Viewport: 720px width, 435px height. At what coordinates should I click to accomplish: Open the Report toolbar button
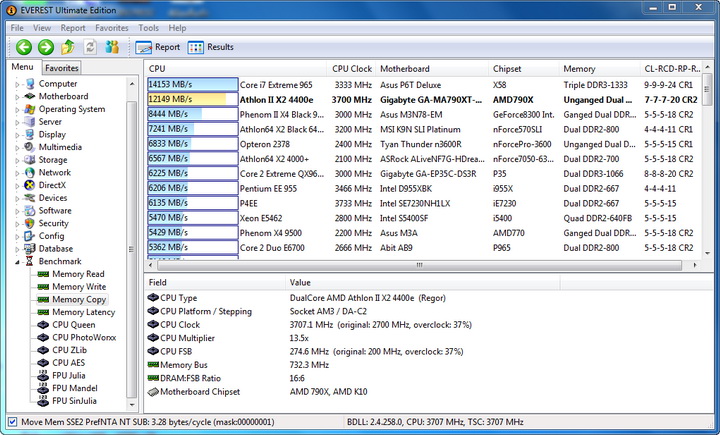pos(158,47)
